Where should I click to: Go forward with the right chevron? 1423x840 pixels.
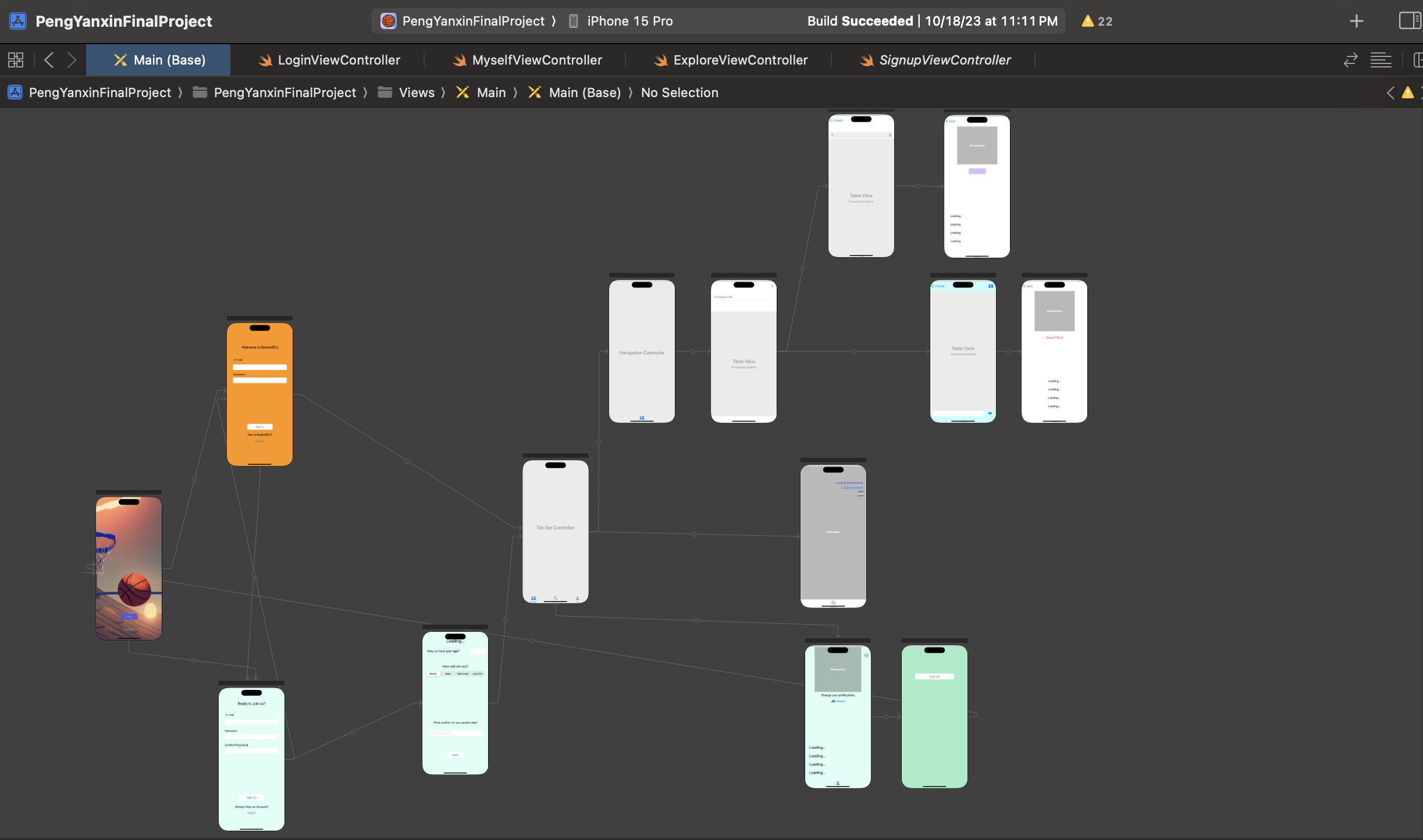coord(72,60)
